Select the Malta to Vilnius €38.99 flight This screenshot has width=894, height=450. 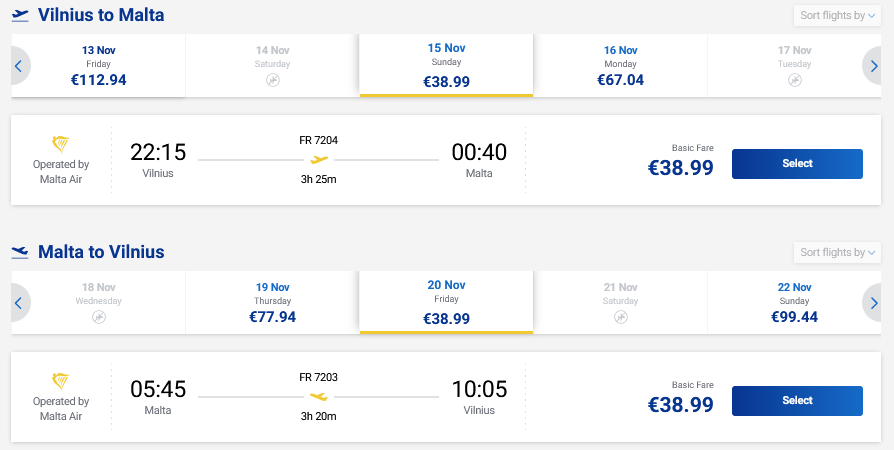[x=797, y=400]
